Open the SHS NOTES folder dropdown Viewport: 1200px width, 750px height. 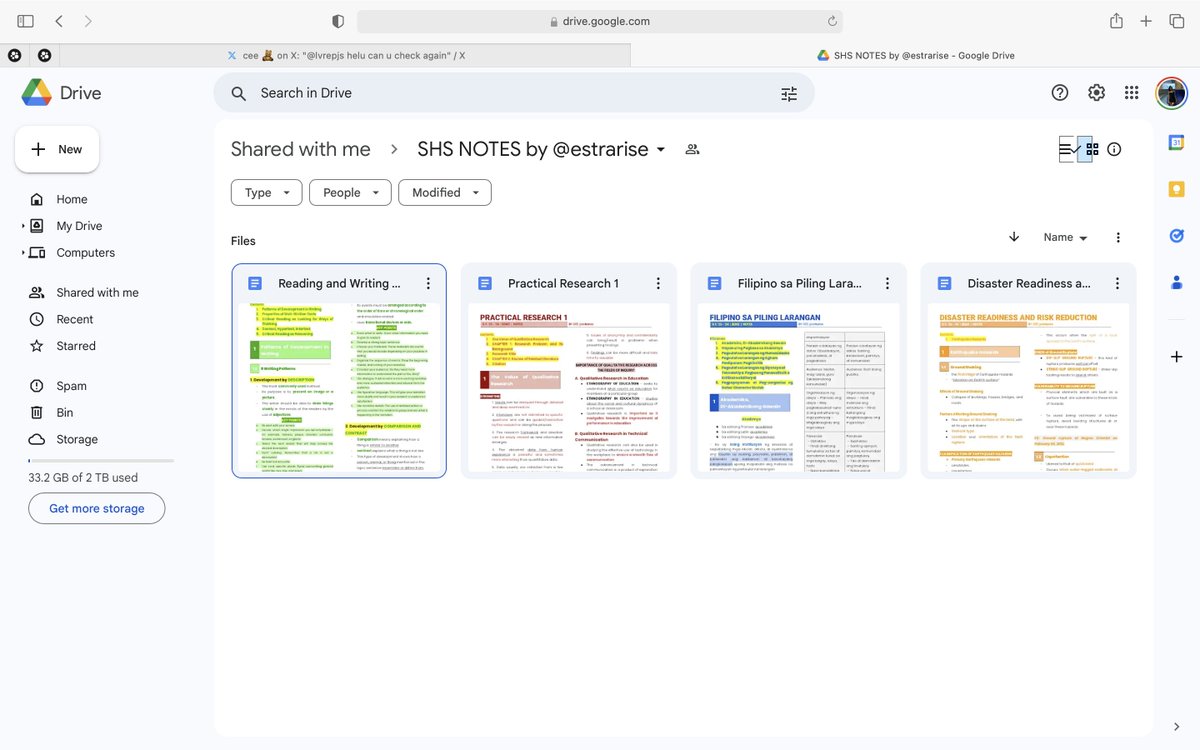pyautogui.click(x=542, y=149)
